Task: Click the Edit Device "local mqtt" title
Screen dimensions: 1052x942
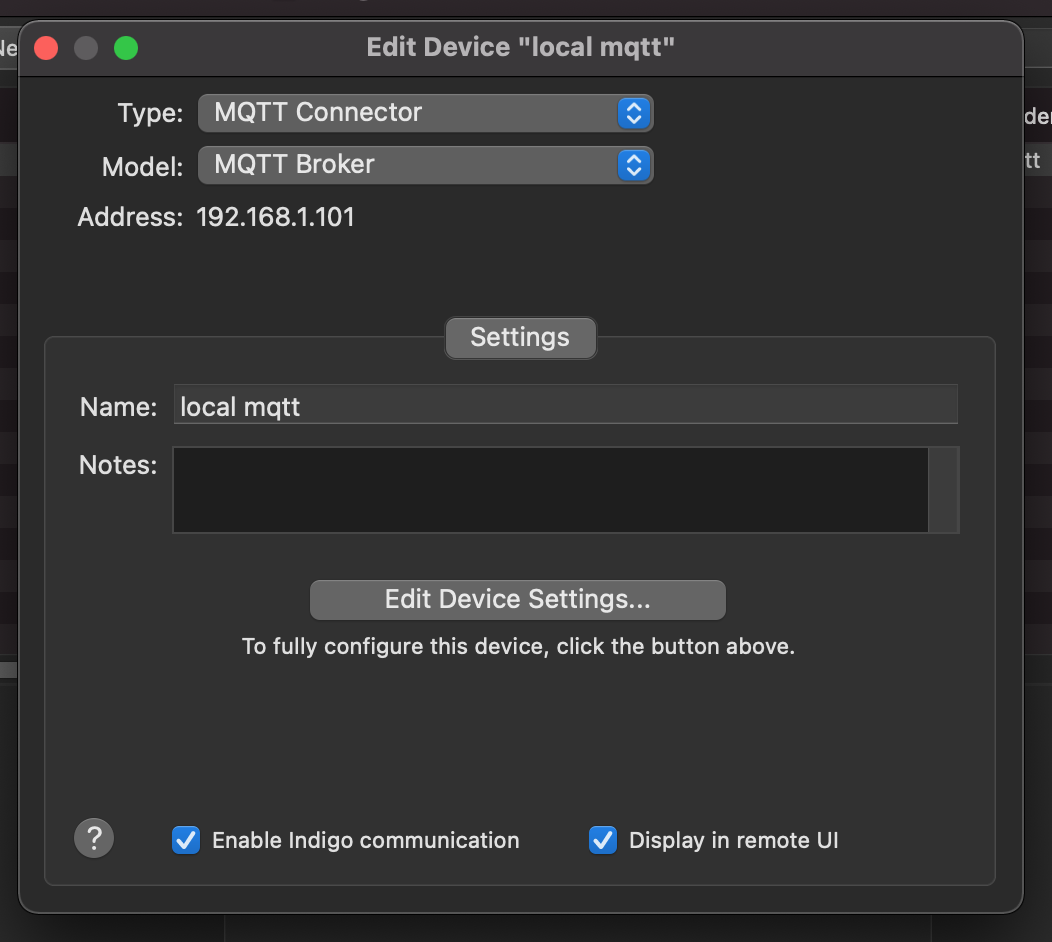Action: (x=520, y=48)
